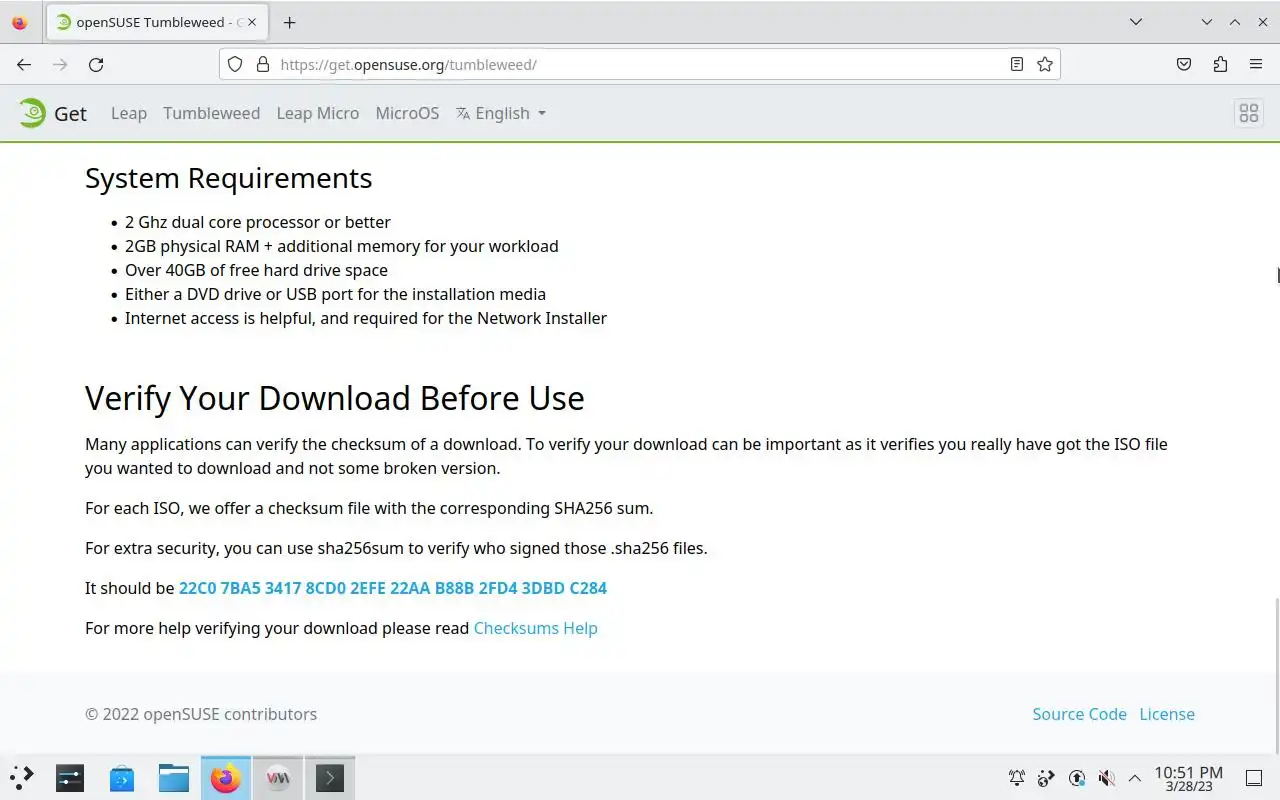Switch to the Firefox taskbar entry
This screenshot has width=1280, height=800.
coord(226,777)
